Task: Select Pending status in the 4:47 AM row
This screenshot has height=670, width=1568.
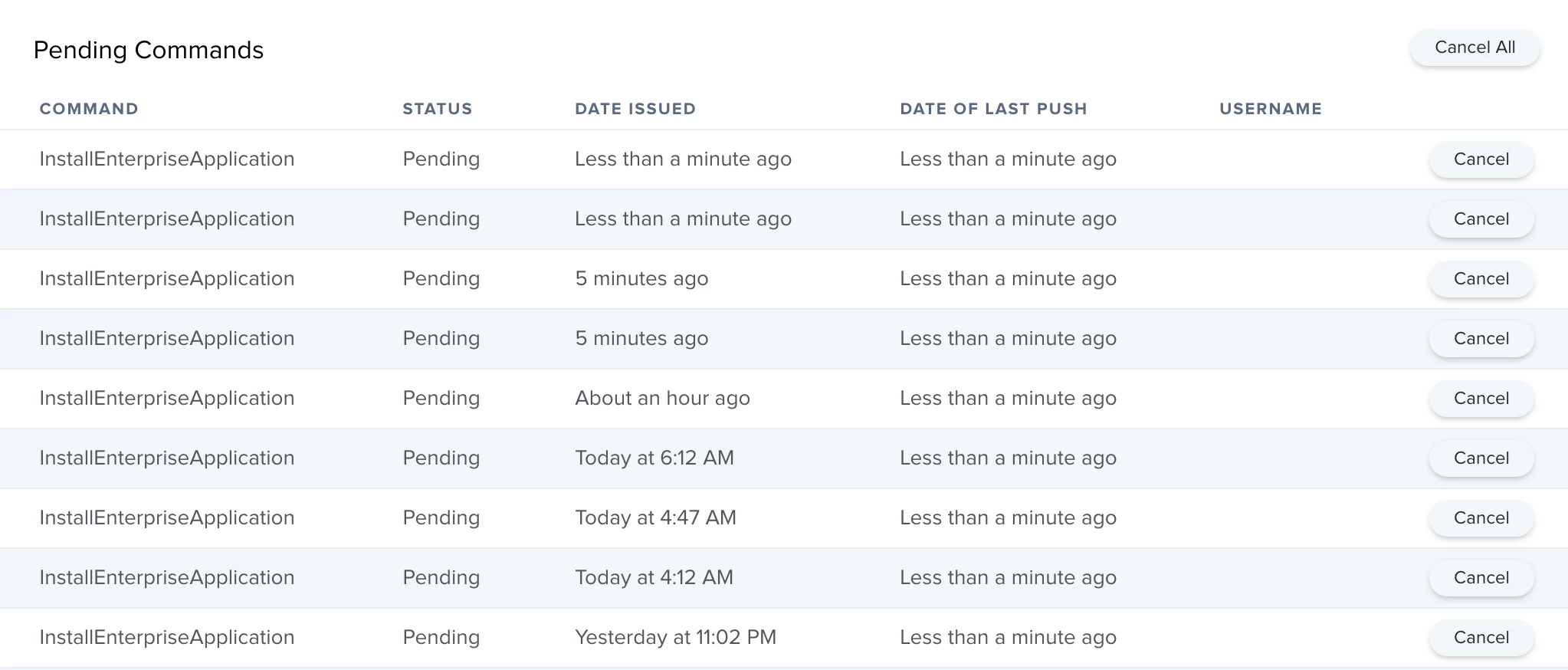Action: click(441, 518)
